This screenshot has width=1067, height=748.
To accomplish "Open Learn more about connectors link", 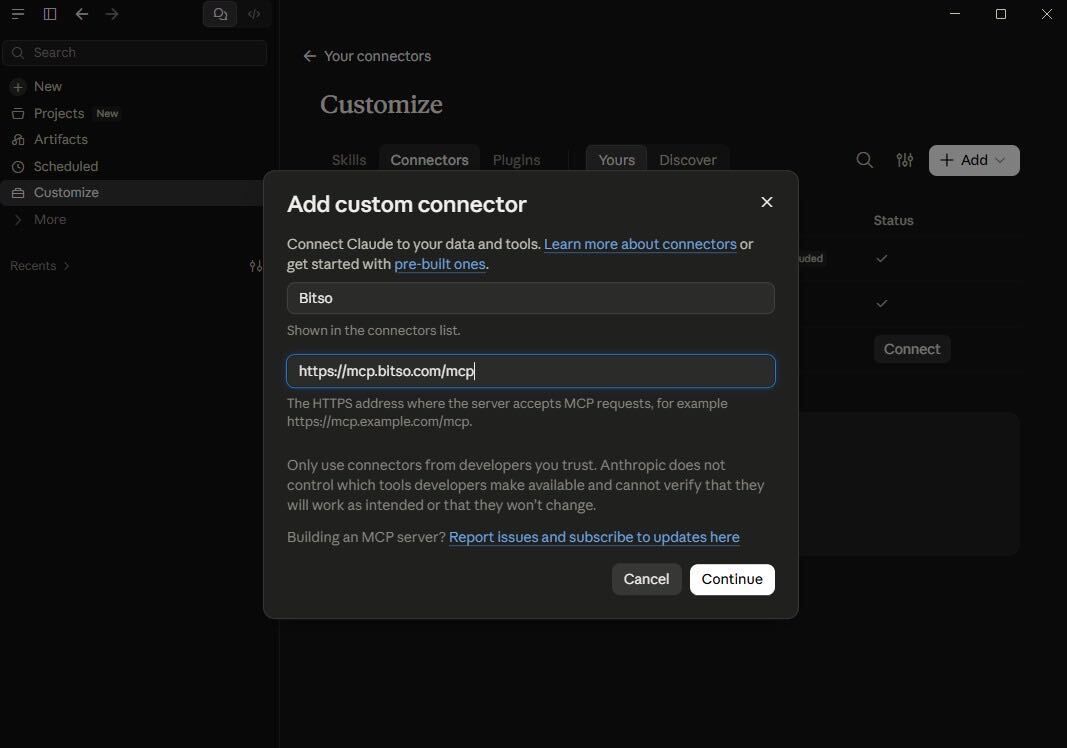I will [x=640, y=244].
